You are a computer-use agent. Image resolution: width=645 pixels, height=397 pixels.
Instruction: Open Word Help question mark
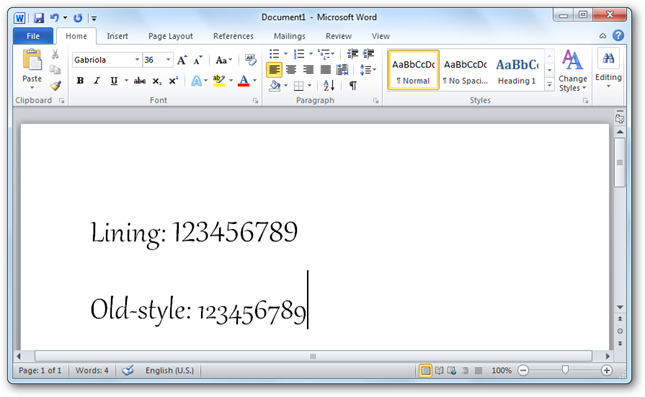[x=618, y=36]
